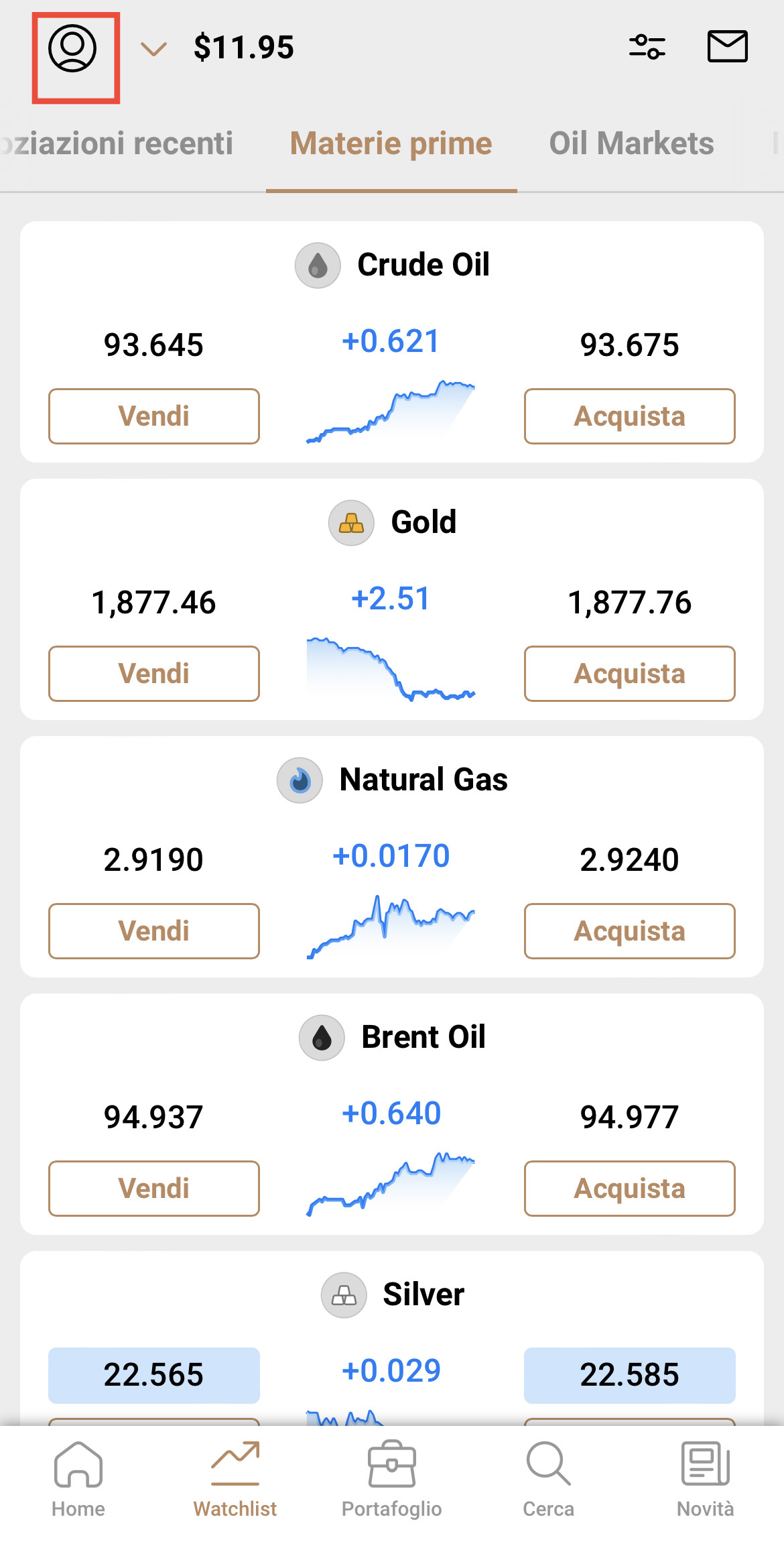Screen dimensions: 784x1560
Task: Tap the Gold bars icon
Action: click(x=351, y=523)
